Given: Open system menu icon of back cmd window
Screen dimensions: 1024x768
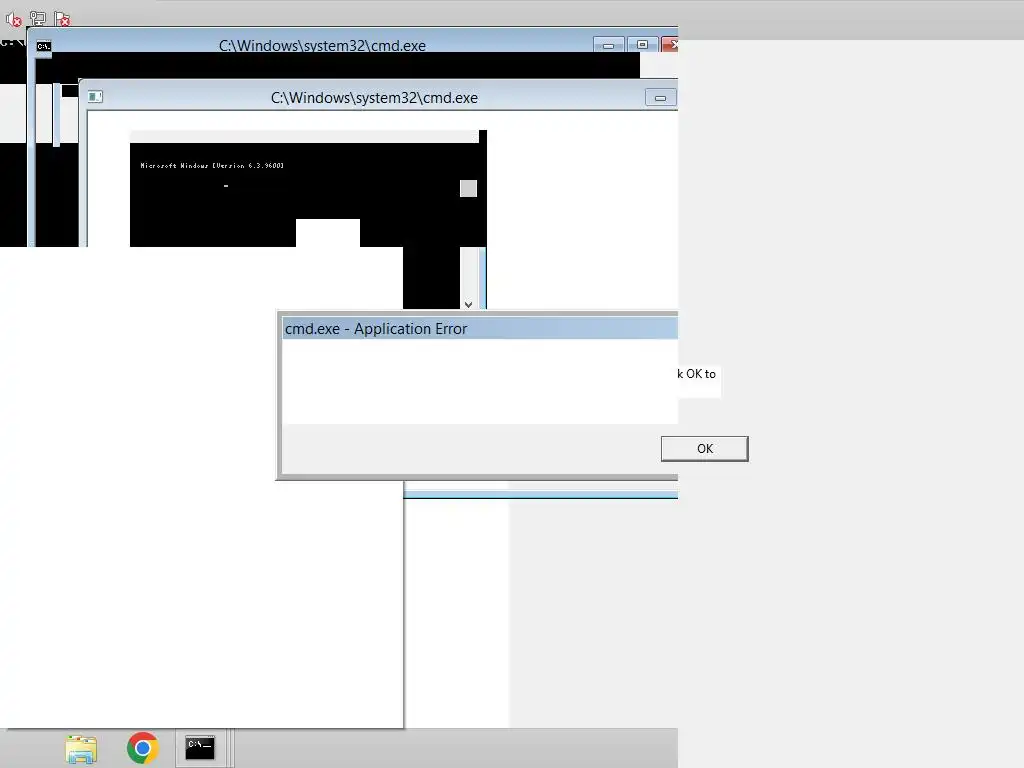Looking at the screenshot, I should point(44,46).
